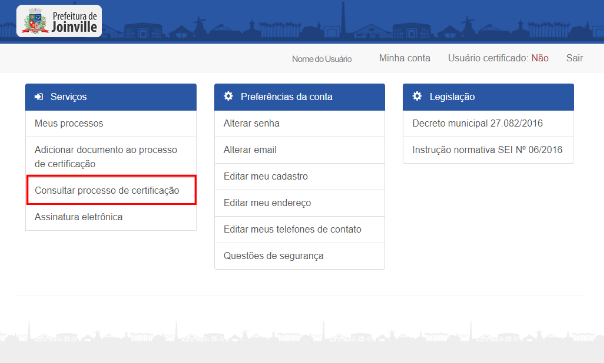Viewport: 604px width, 363px height.
Task: Open Consultar processo de certificação
Action: pos(111,190)
